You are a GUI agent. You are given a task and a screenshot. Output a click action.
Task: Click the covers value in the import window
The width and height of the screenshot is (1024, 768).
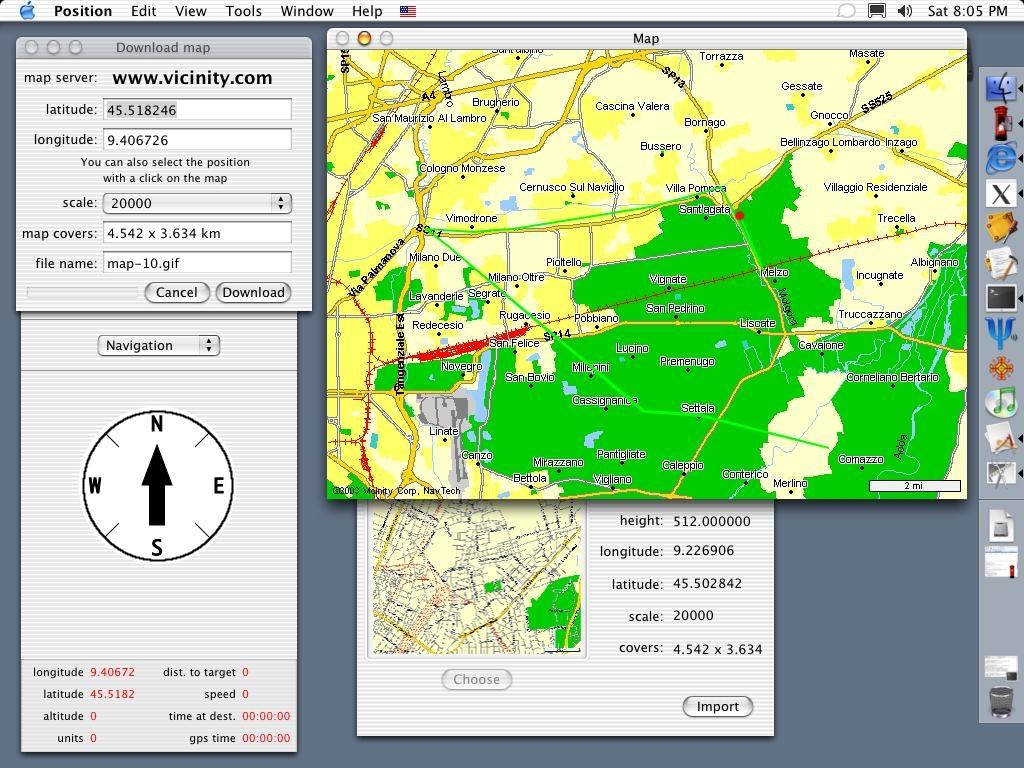(718, 649)
